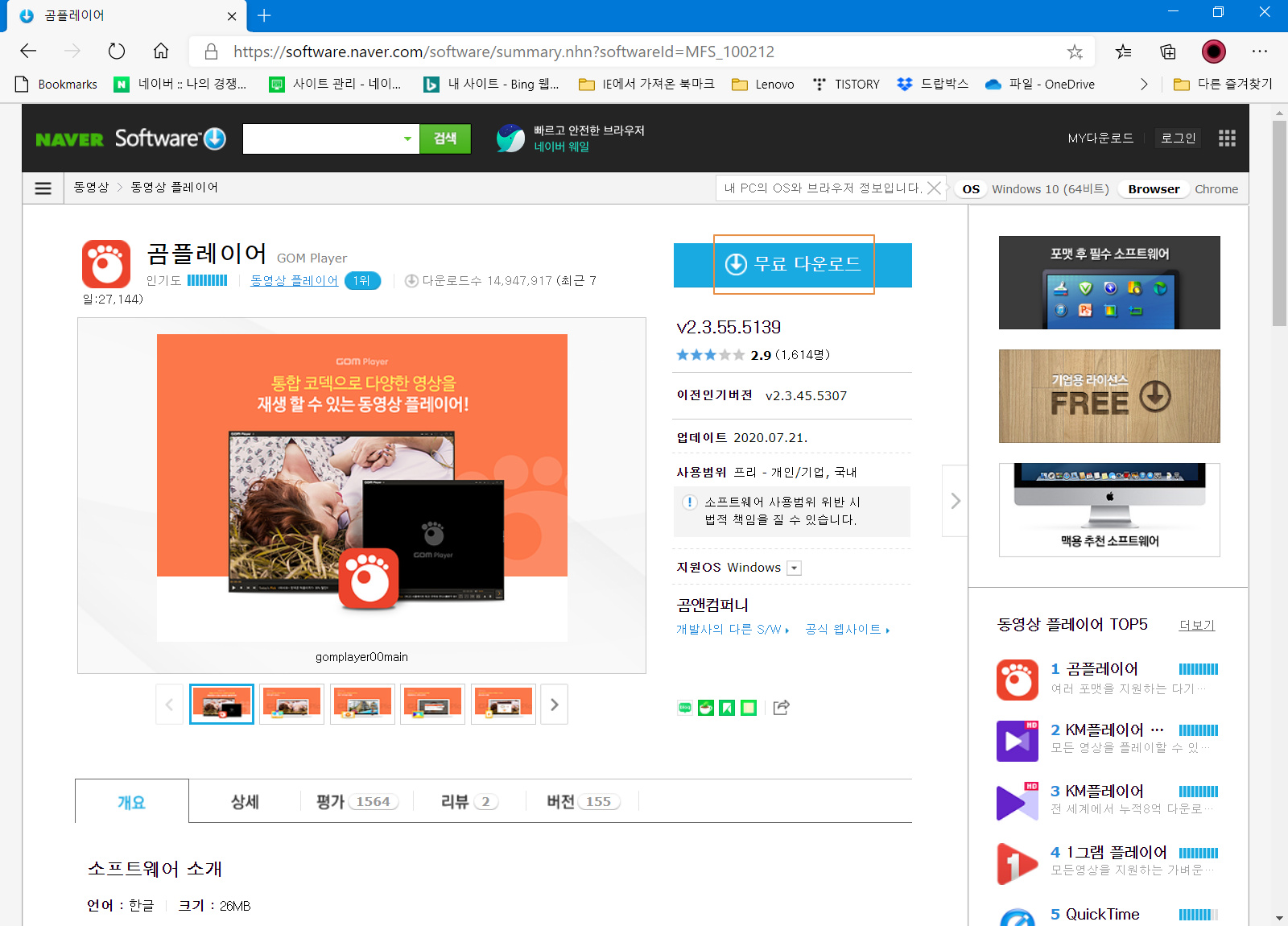Share via the green bookmark icon
Screen dimensions: 1288x926
click(727, 708)
